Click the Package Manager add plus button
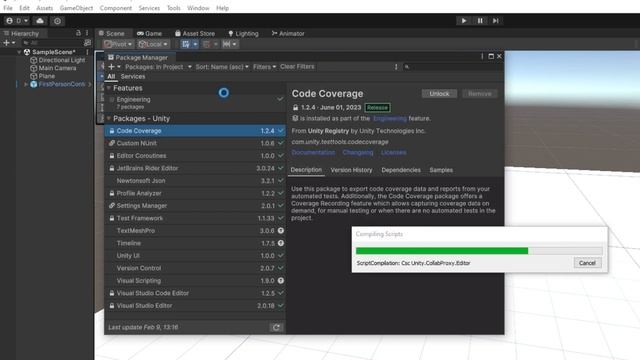Image resolution: width=640 pixels, height=360 pixels. pyautogui.click(x=114, y=67)
